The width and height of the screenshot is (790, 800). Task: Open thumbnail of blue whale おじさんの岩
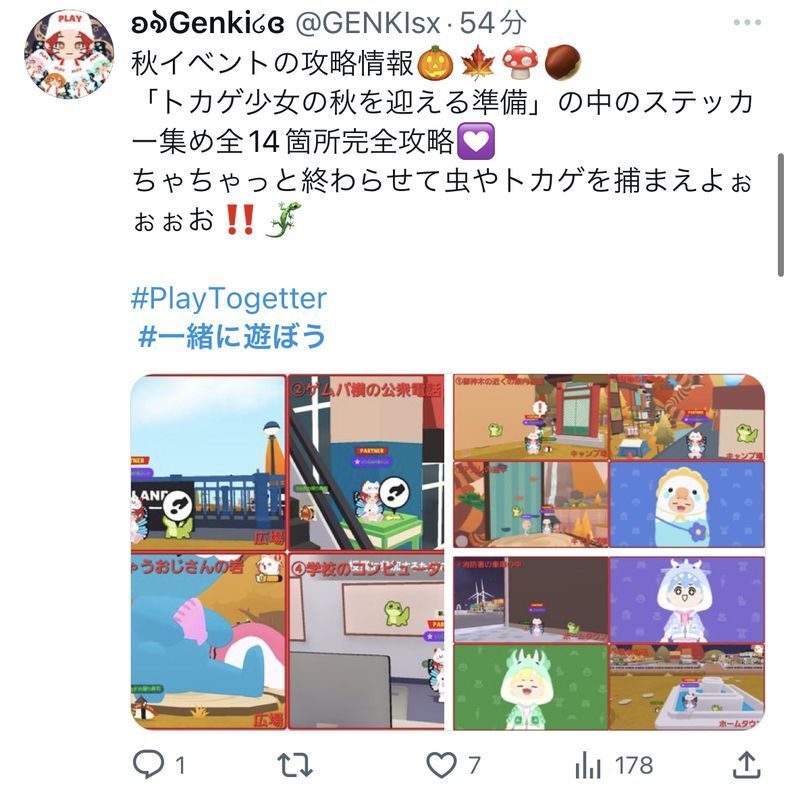pos(208,641)
